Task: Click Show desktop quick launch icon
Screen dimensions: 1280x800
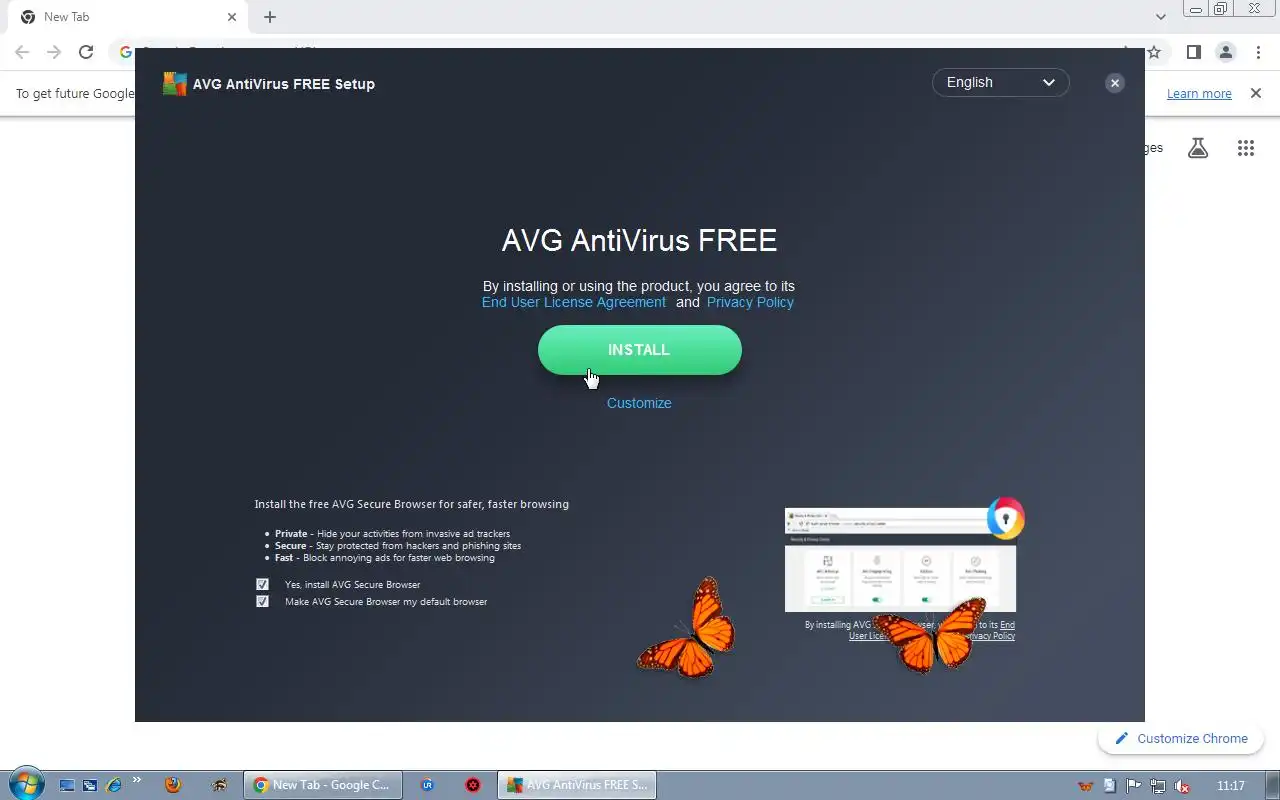Action: coord(67,785)
